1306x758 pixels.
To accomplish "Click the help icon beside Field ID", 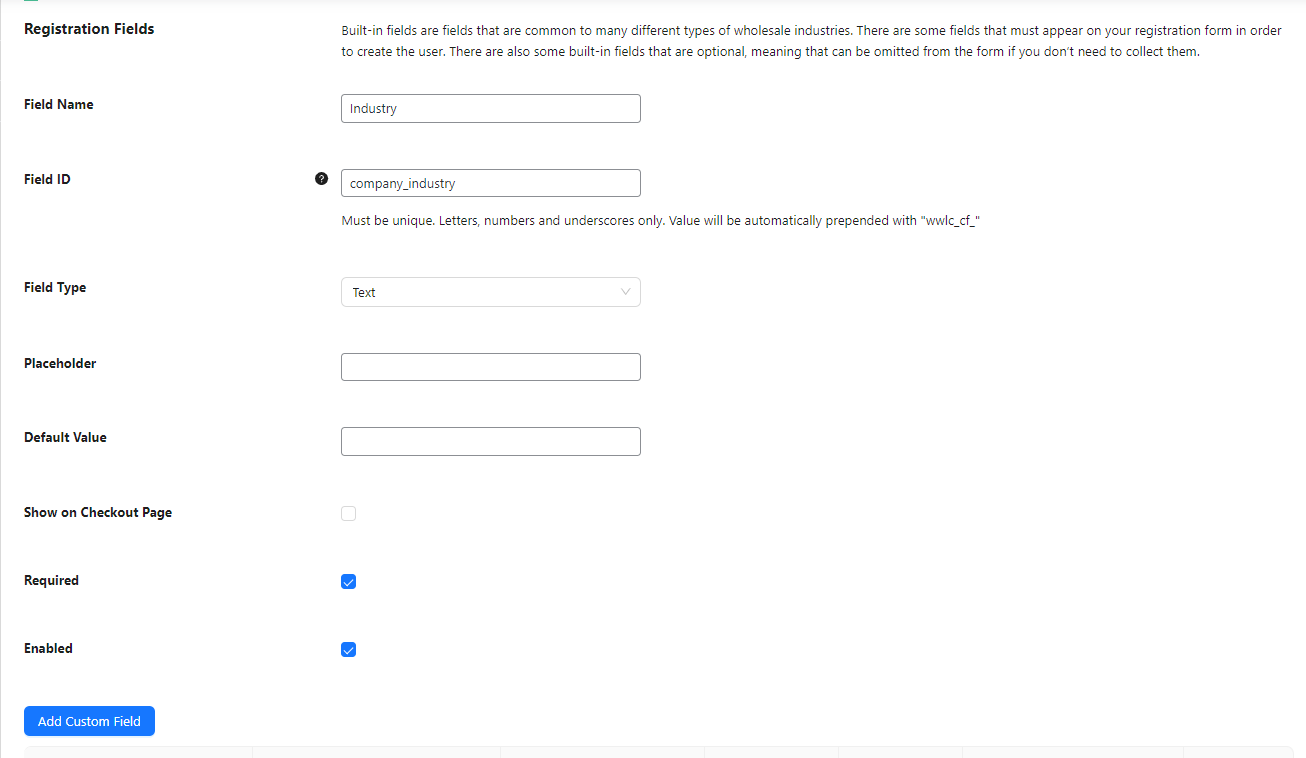I will click(321, 178).
